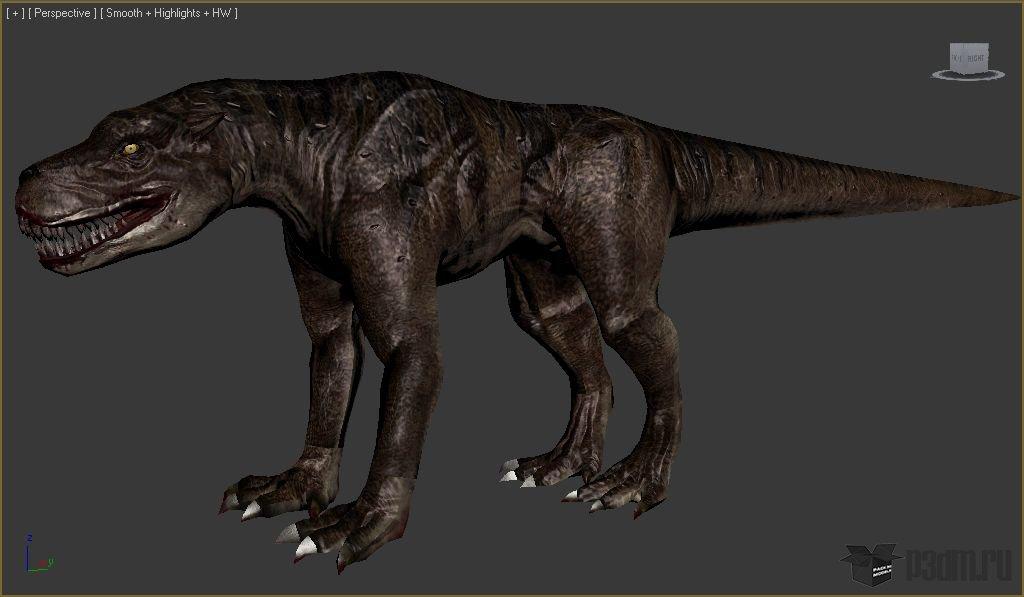Open the Smooth + Highlights shading menu
This screenshot has width=1024, height=597.
168,13
